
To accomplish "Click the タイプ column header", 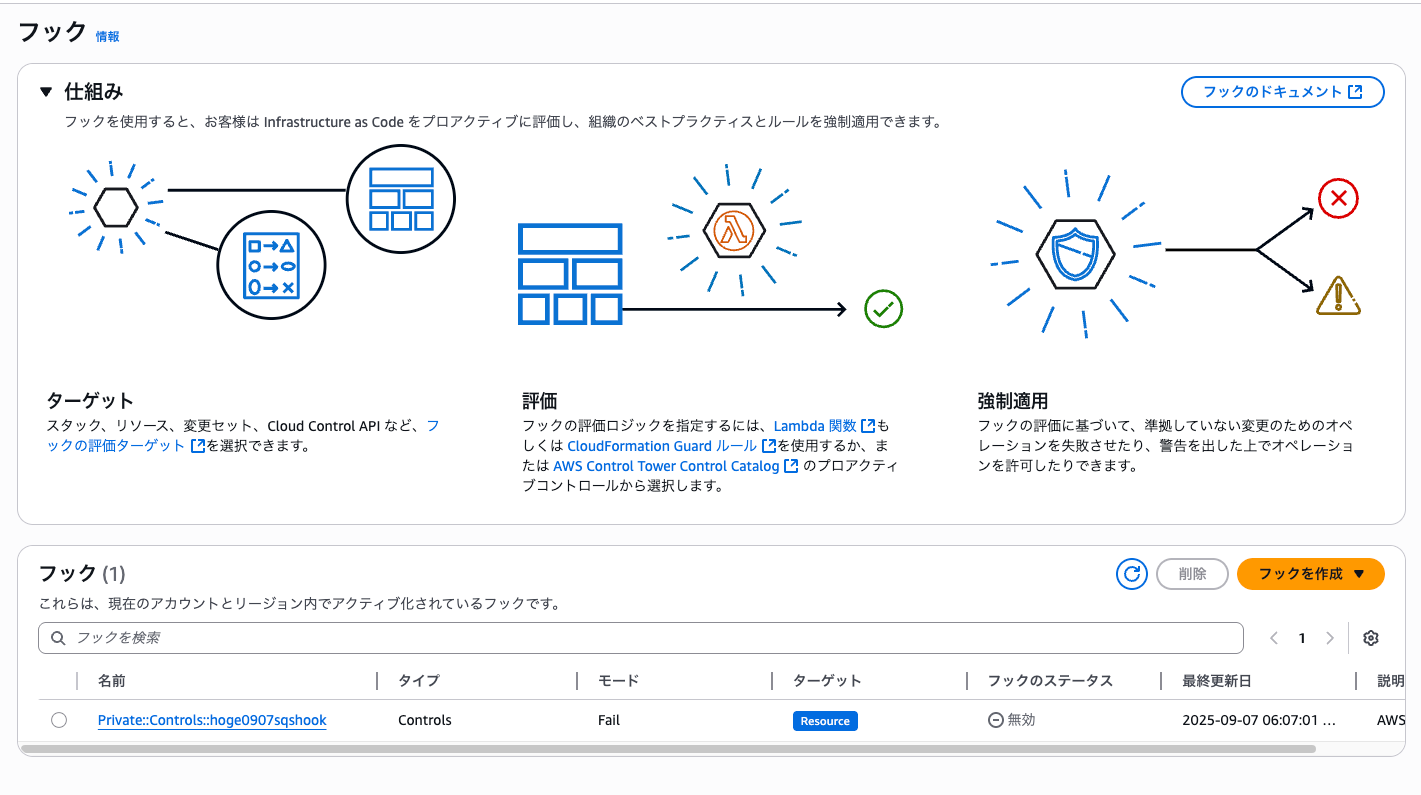I will tap(419, 681).
